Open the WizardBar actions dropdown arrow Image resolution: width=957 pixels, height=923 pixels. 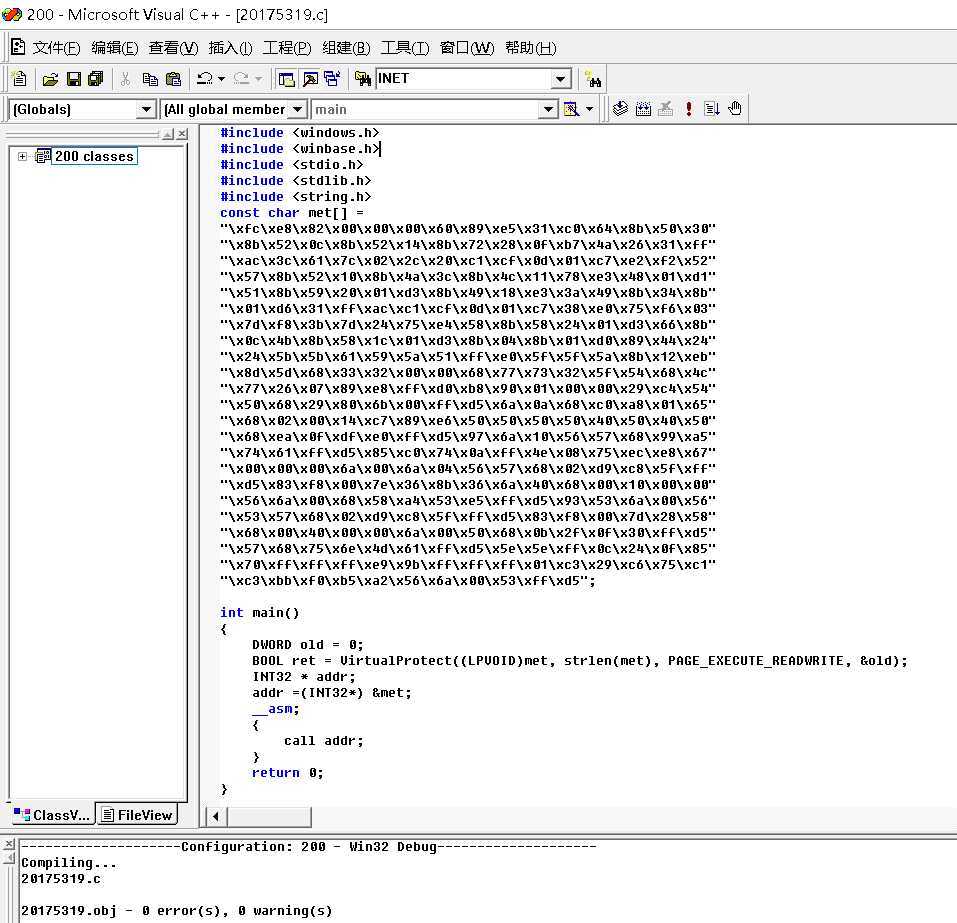(x=589, y=109)
